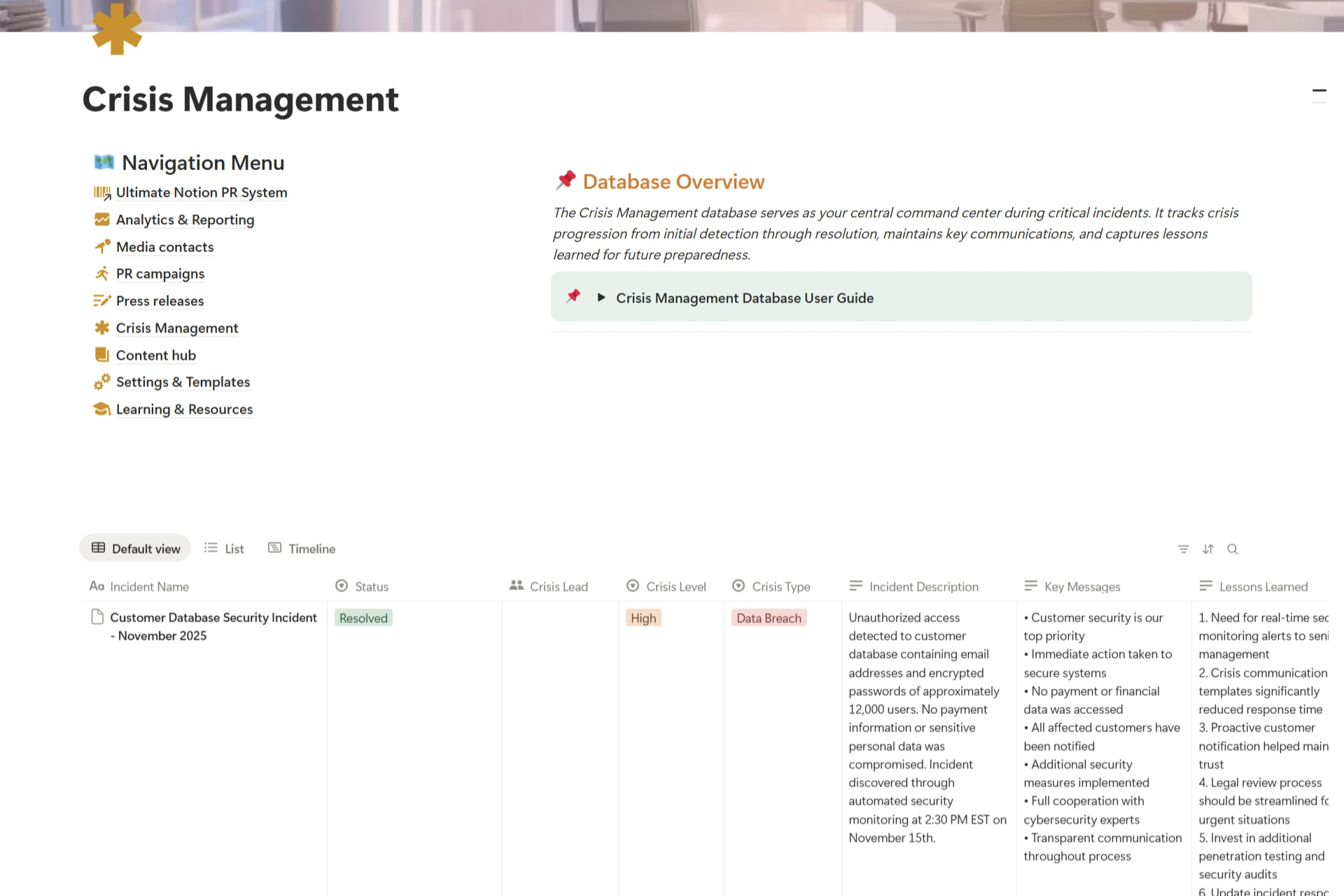Click the chart icon beside Analytics & Reporting
Viewport: 1344px width, 896px height.
point(102,220)
